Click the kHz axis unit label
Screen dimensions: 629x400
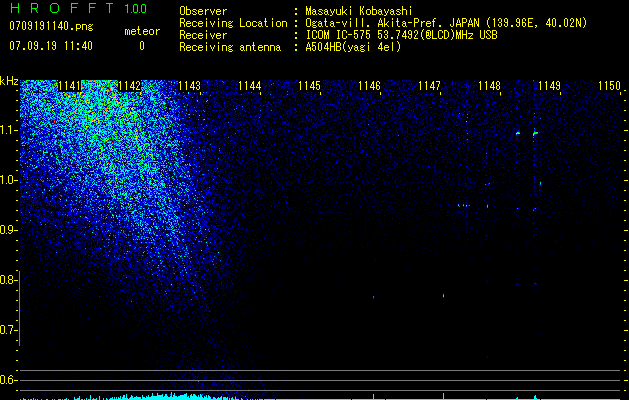pyautogui.click(x=9, y=81)
